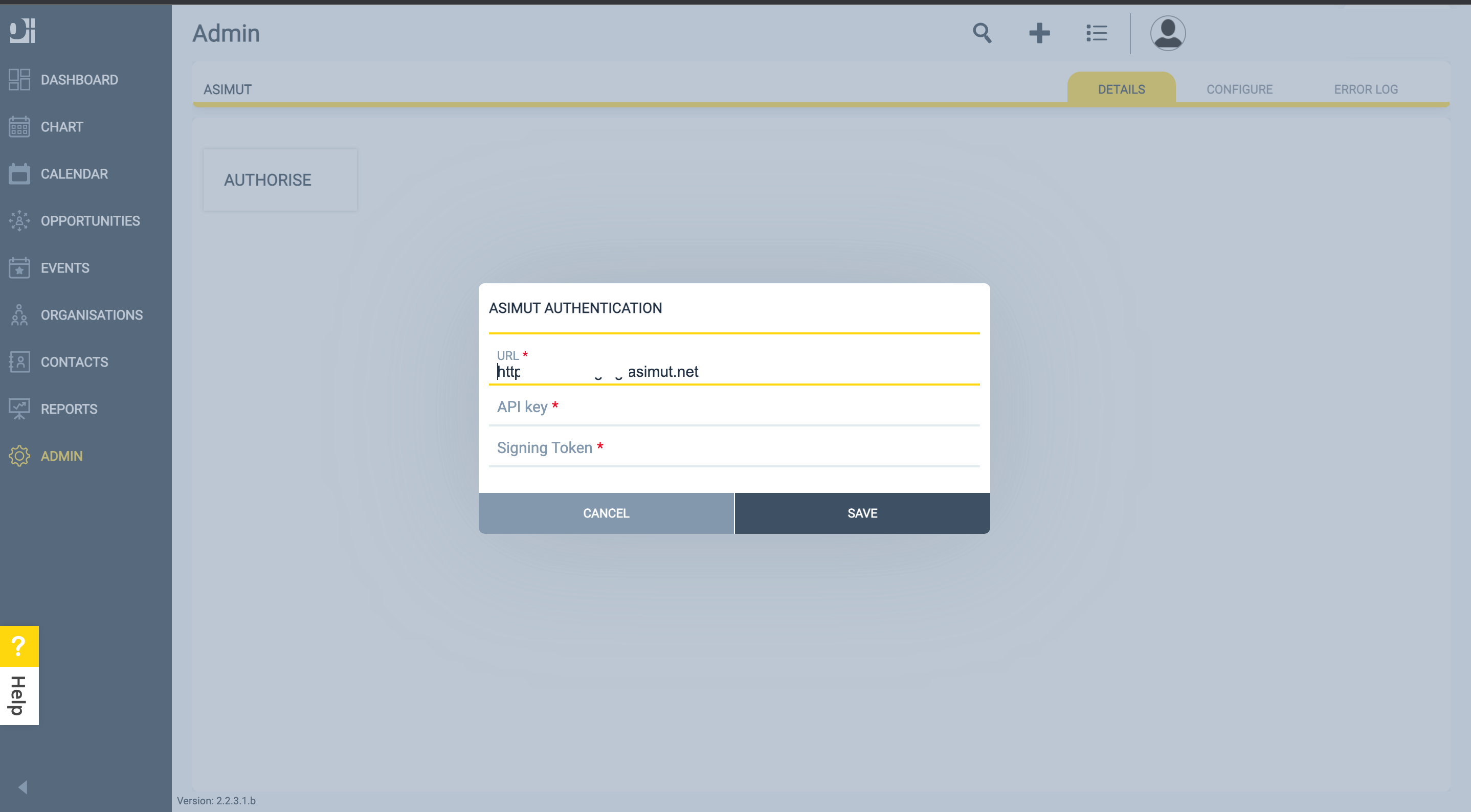Open the Calendar icon in sidebar
The image size is (1471, 812).
pyautogui.click(x=19, y=173)
